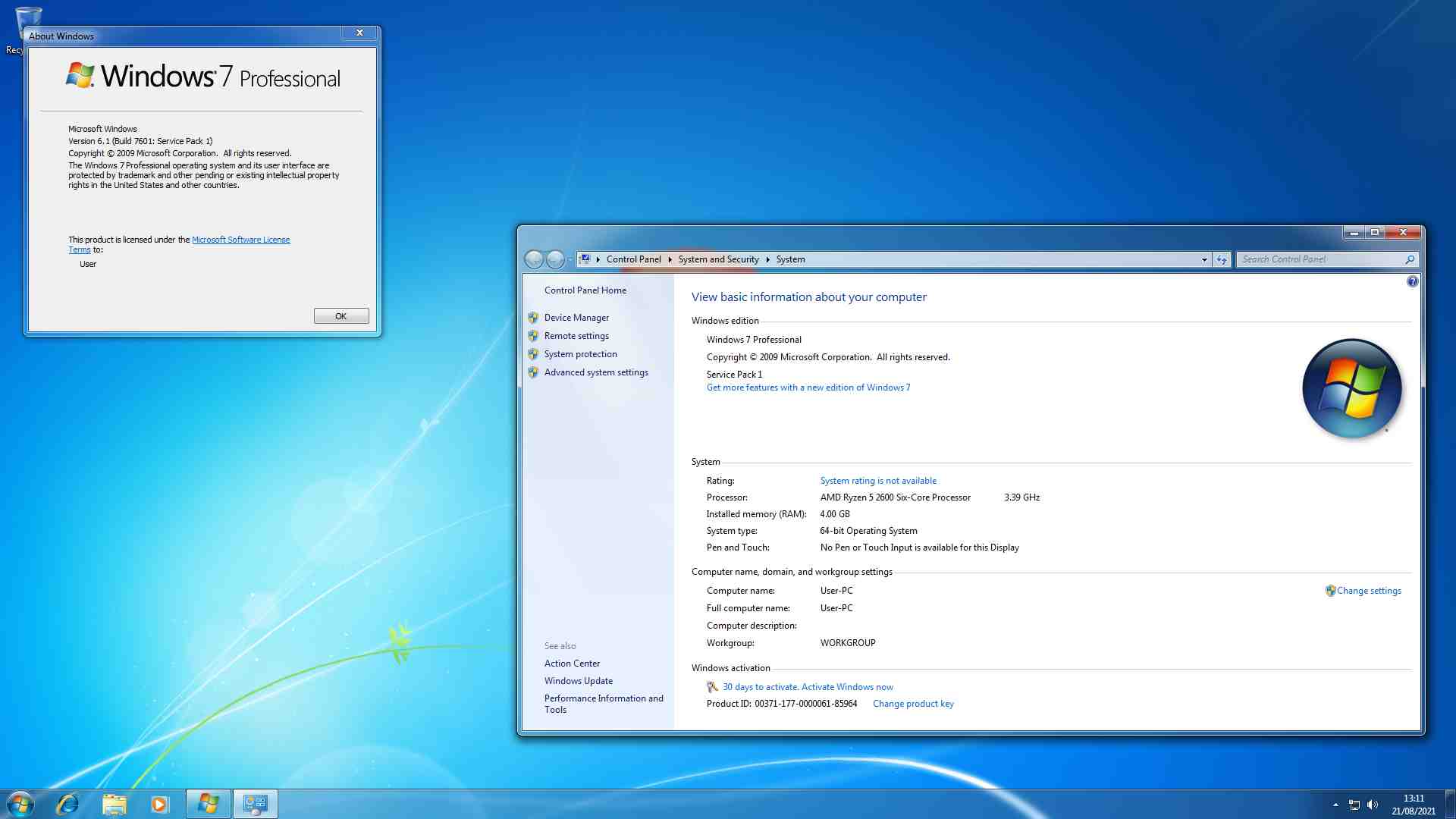Expand System and Security breadcrumb arrow

click(x=767, y=259)
